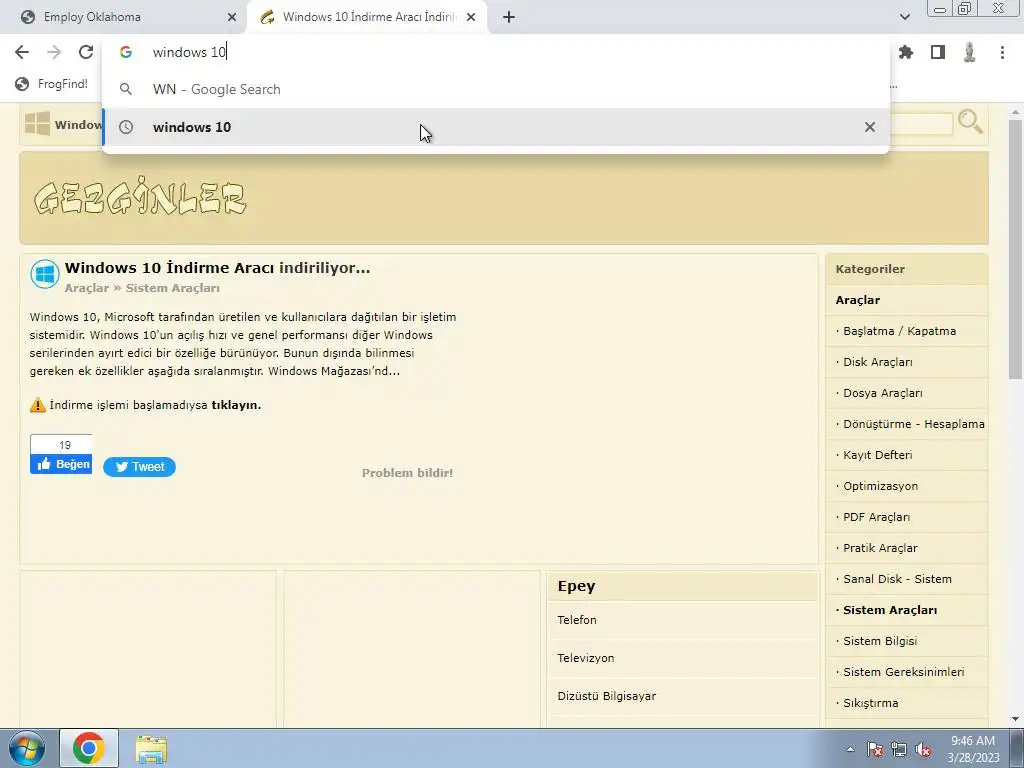Click the Chrome taskbar icon

point(89,748)
